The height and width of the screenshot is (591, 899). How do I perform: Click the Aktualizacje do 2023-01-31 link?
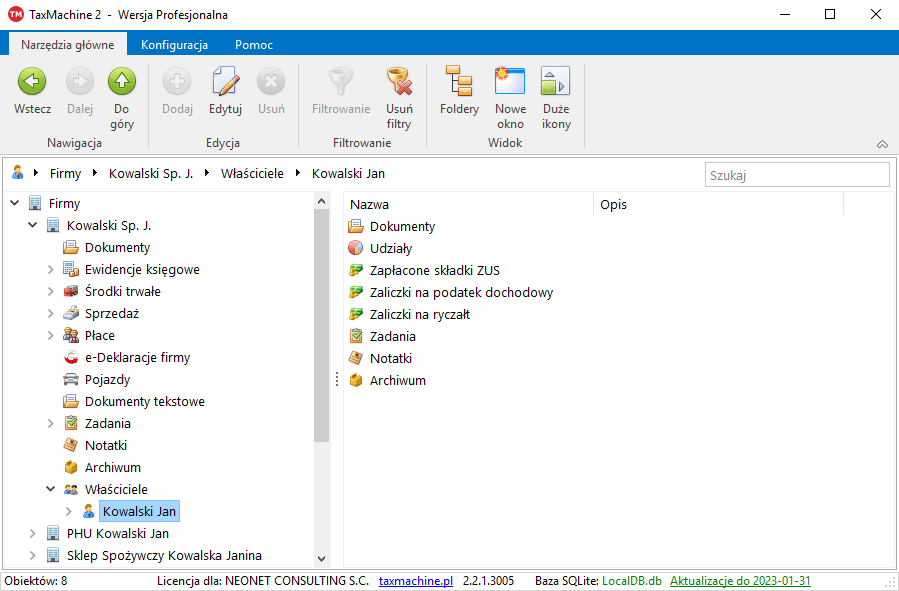[740, 581]
